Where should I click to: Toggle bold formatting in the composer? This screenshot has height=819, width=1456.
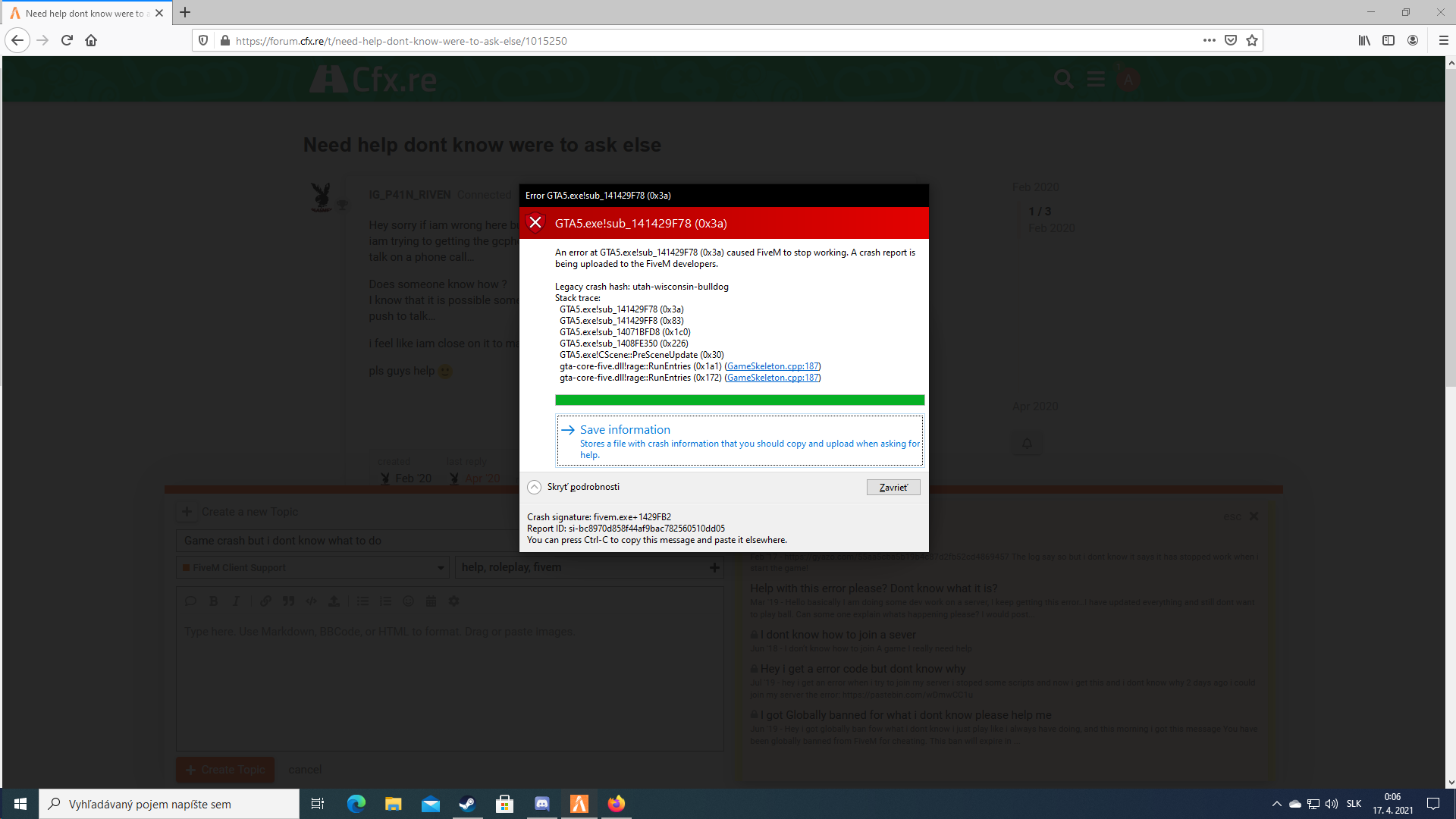(213, 601)
